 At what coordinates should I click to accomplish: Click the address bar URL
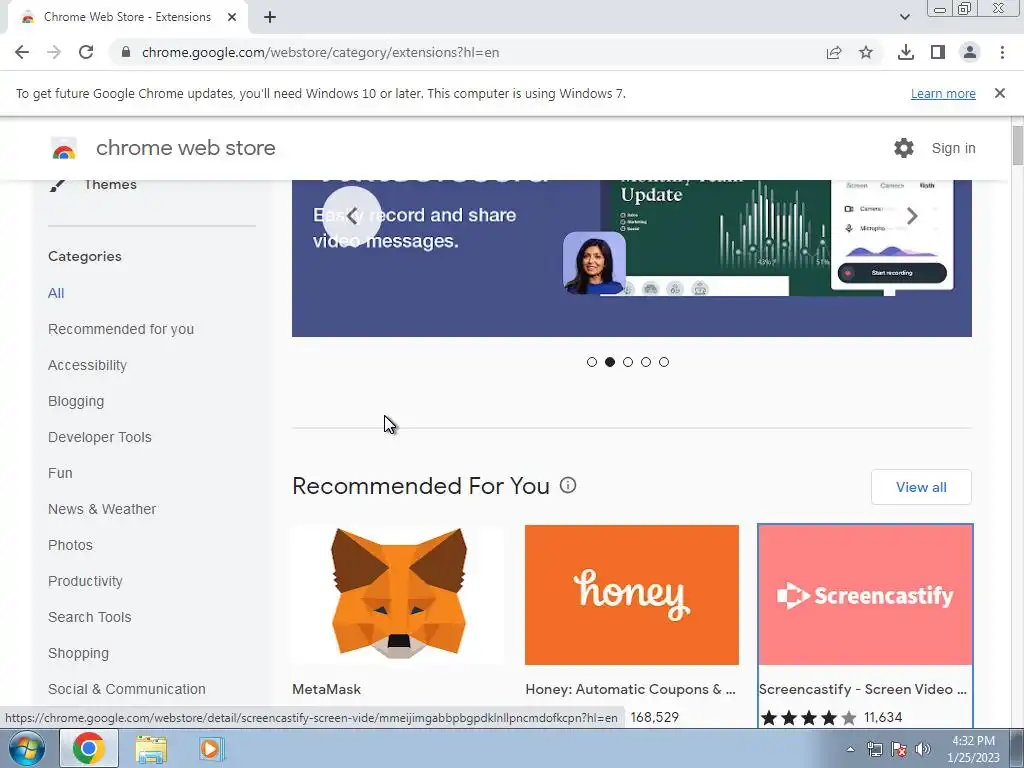click(x=320, y=52)
